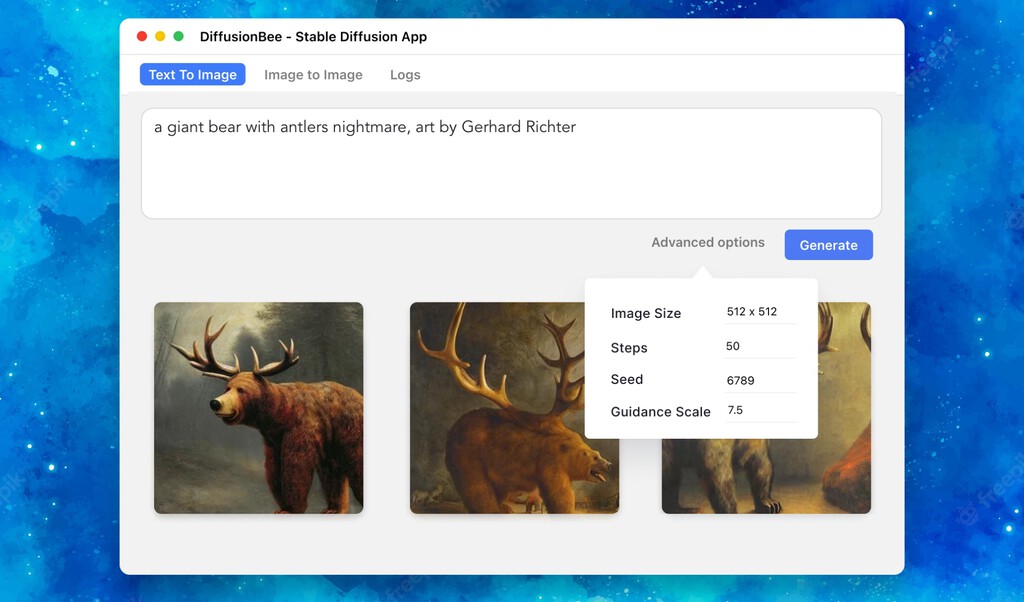Open the Logs tab
1024x602 pixels.
405,74
